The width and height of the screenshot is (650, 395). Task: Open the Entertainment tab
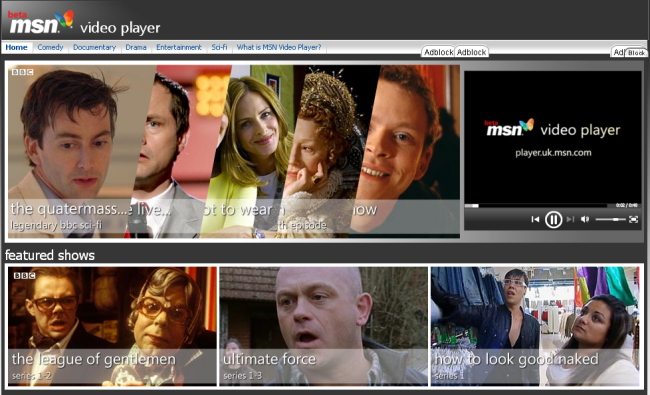(179, 47)
